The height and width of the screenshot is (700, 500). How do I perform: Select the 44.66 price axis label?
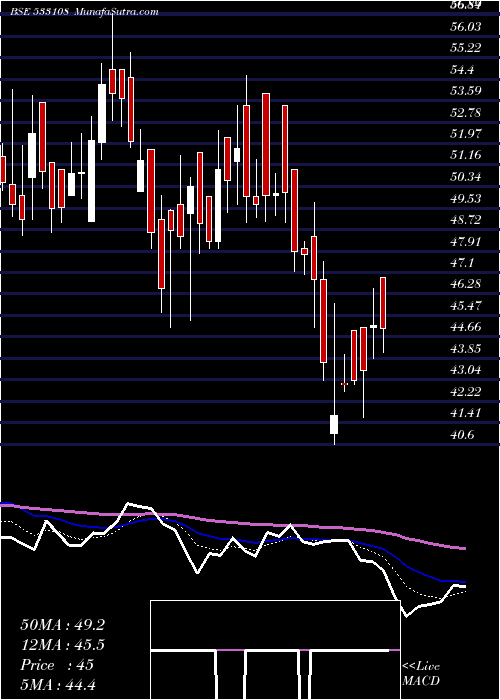pos(465,327)
